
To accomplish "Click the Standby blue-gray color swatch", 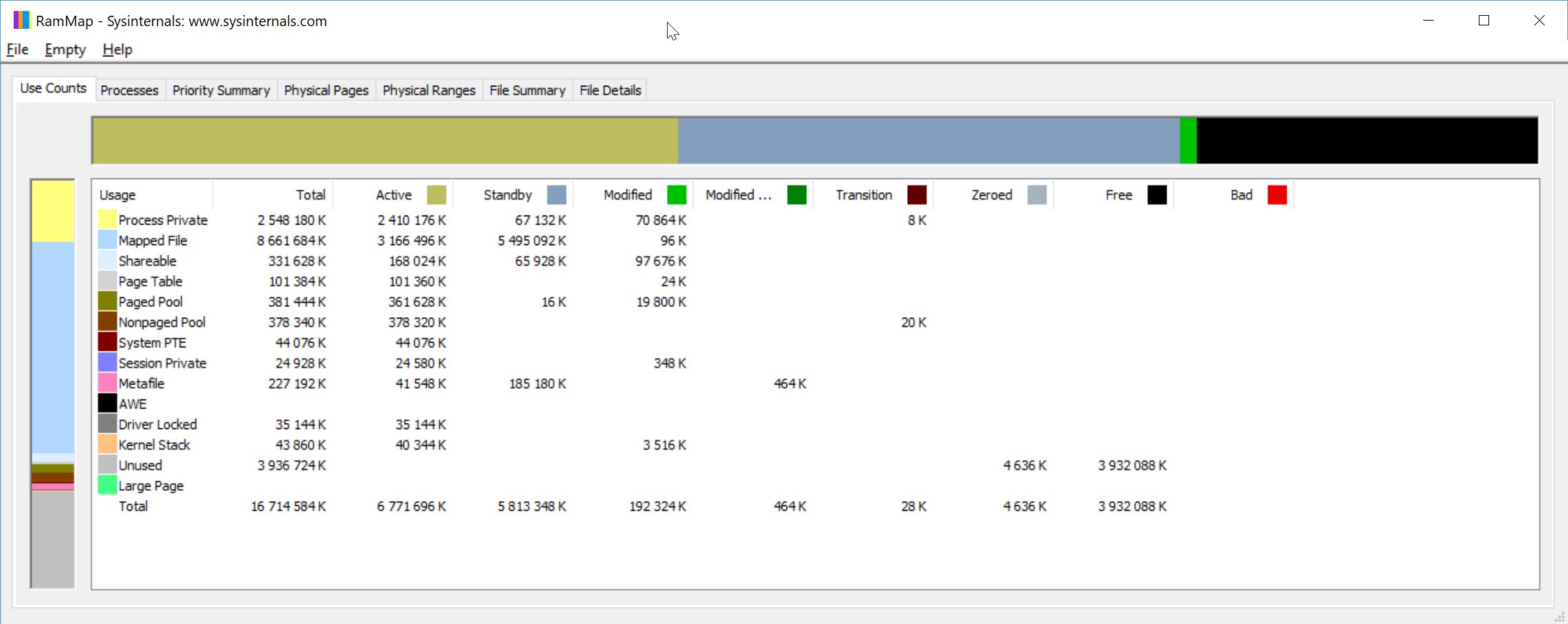I will (557, 195).
